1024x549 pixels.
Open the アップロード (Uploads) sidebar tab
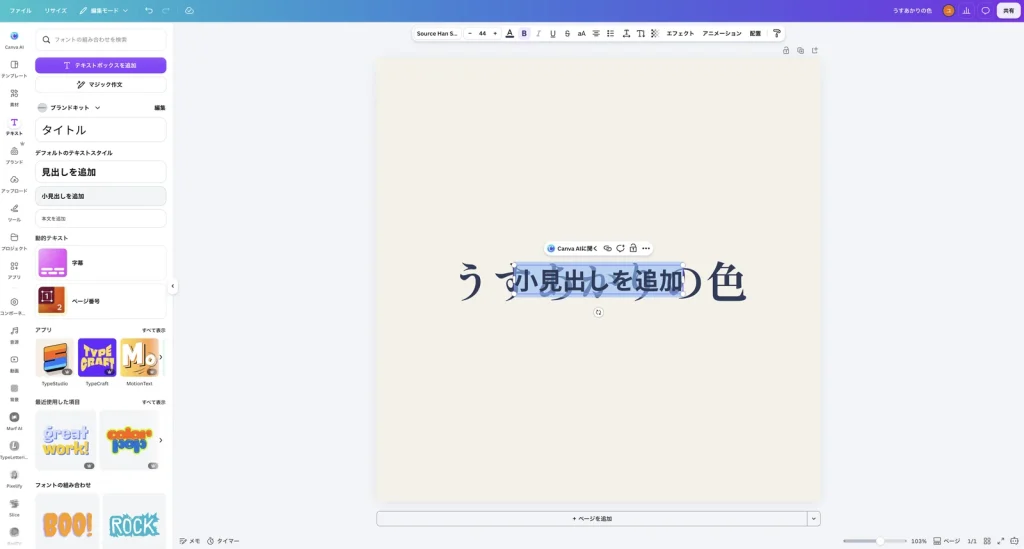(x=14, y=183)
